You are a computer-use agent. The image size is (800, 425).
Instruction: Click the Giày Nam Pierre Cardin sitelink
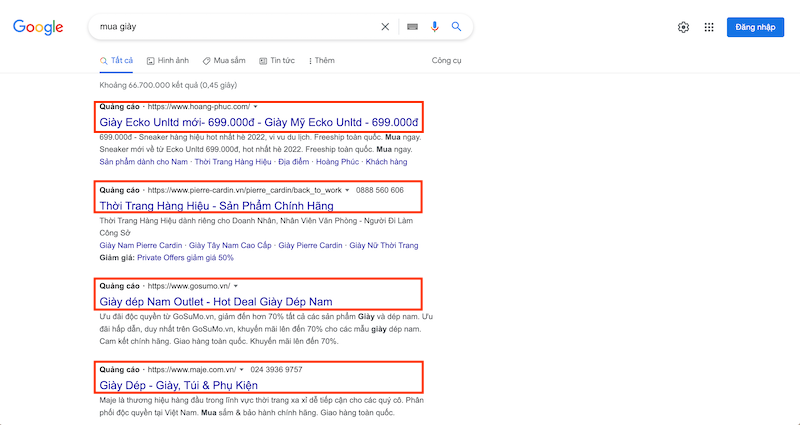tap(141, 245)
